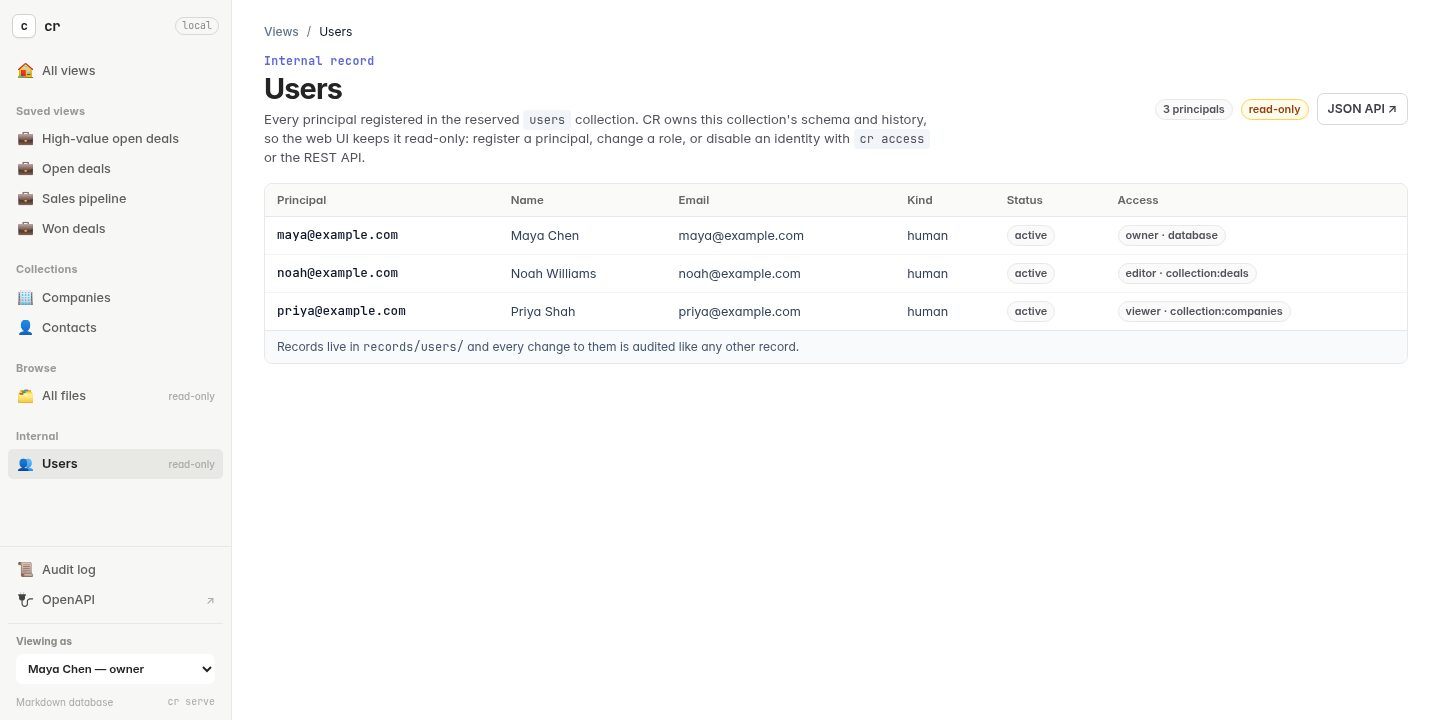Click the active badge in Priya Shah's row
This screenshot has height=720, width=1440.
click(1031, 311)
